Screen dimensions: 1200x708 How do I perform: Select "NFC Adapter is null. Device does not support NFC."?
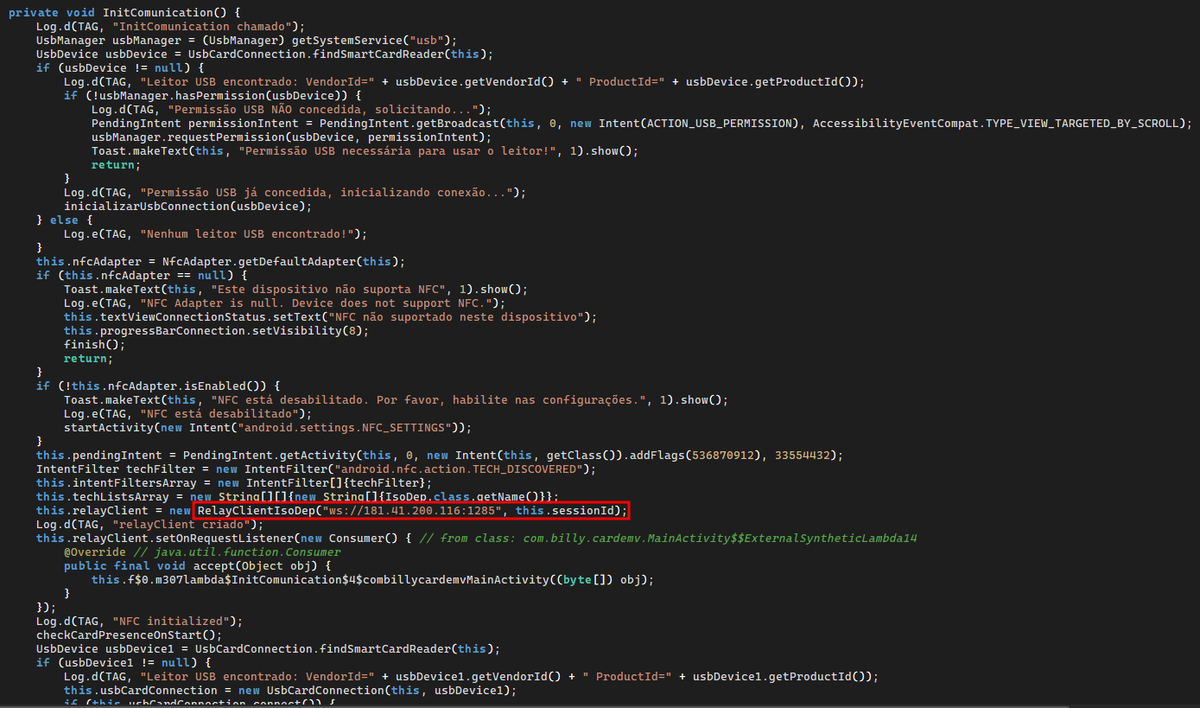318,305
